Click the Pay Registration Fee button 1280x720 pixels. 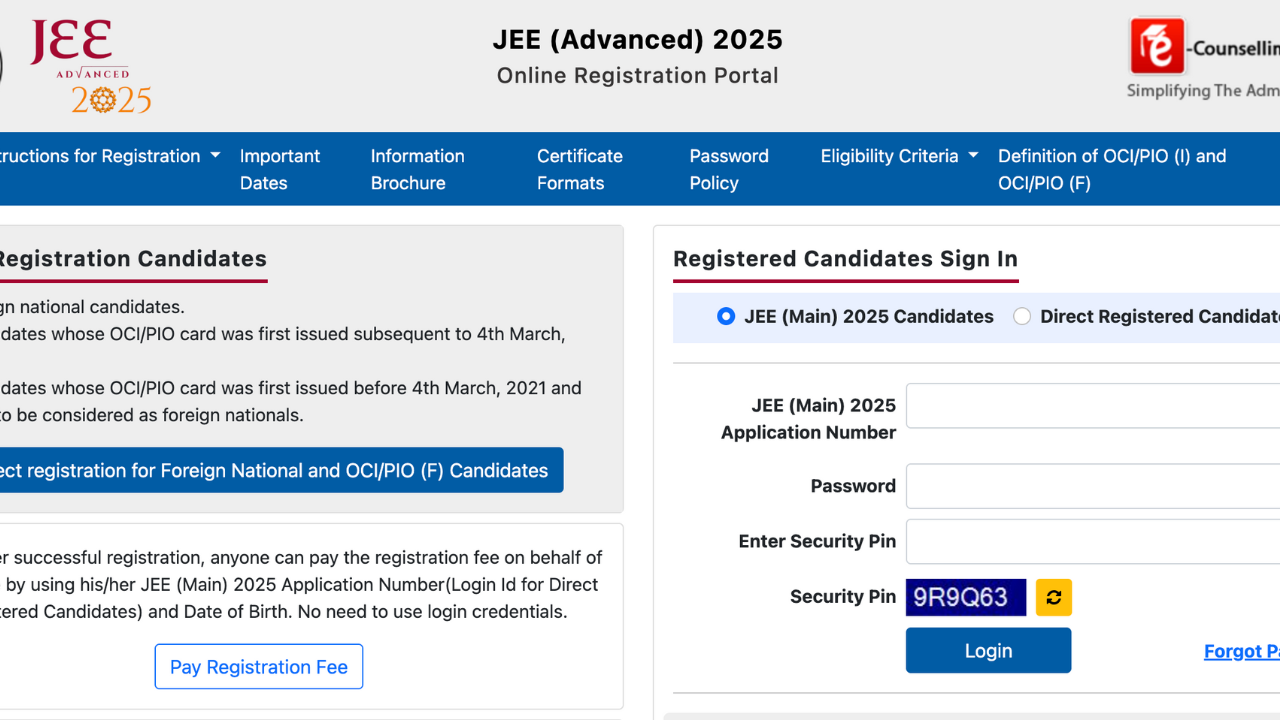coord(258,666)
